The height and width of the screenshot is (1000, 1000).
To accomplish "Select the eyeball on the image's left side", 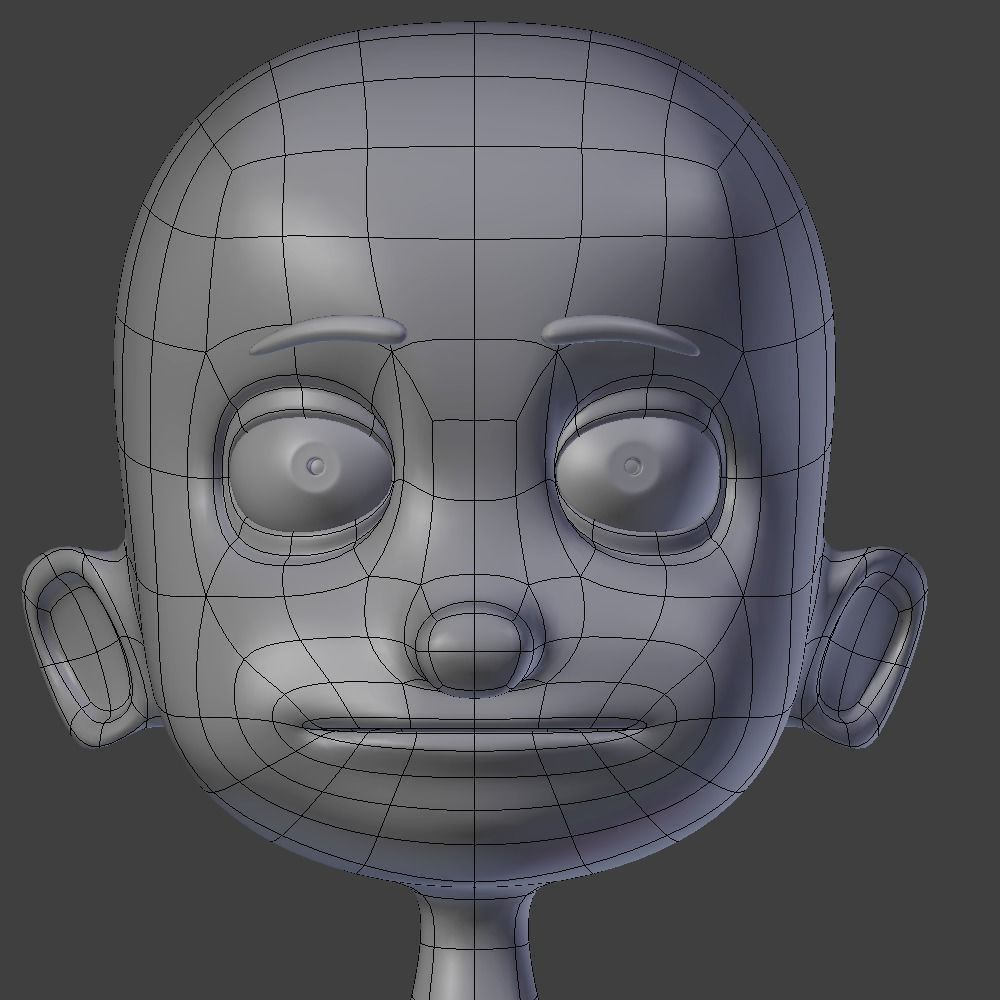I will coord(311,474).
